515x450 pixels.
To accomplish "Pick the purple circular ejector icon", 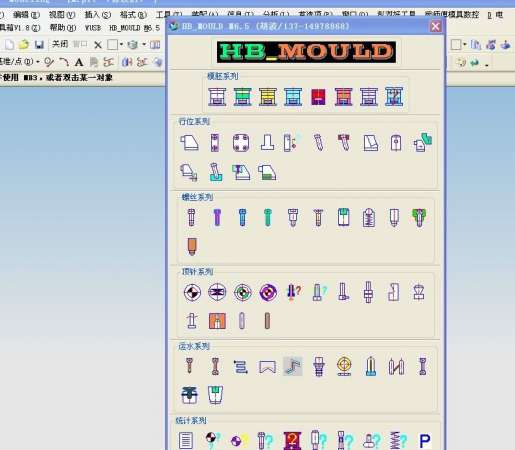I will [x=268, y=292].
